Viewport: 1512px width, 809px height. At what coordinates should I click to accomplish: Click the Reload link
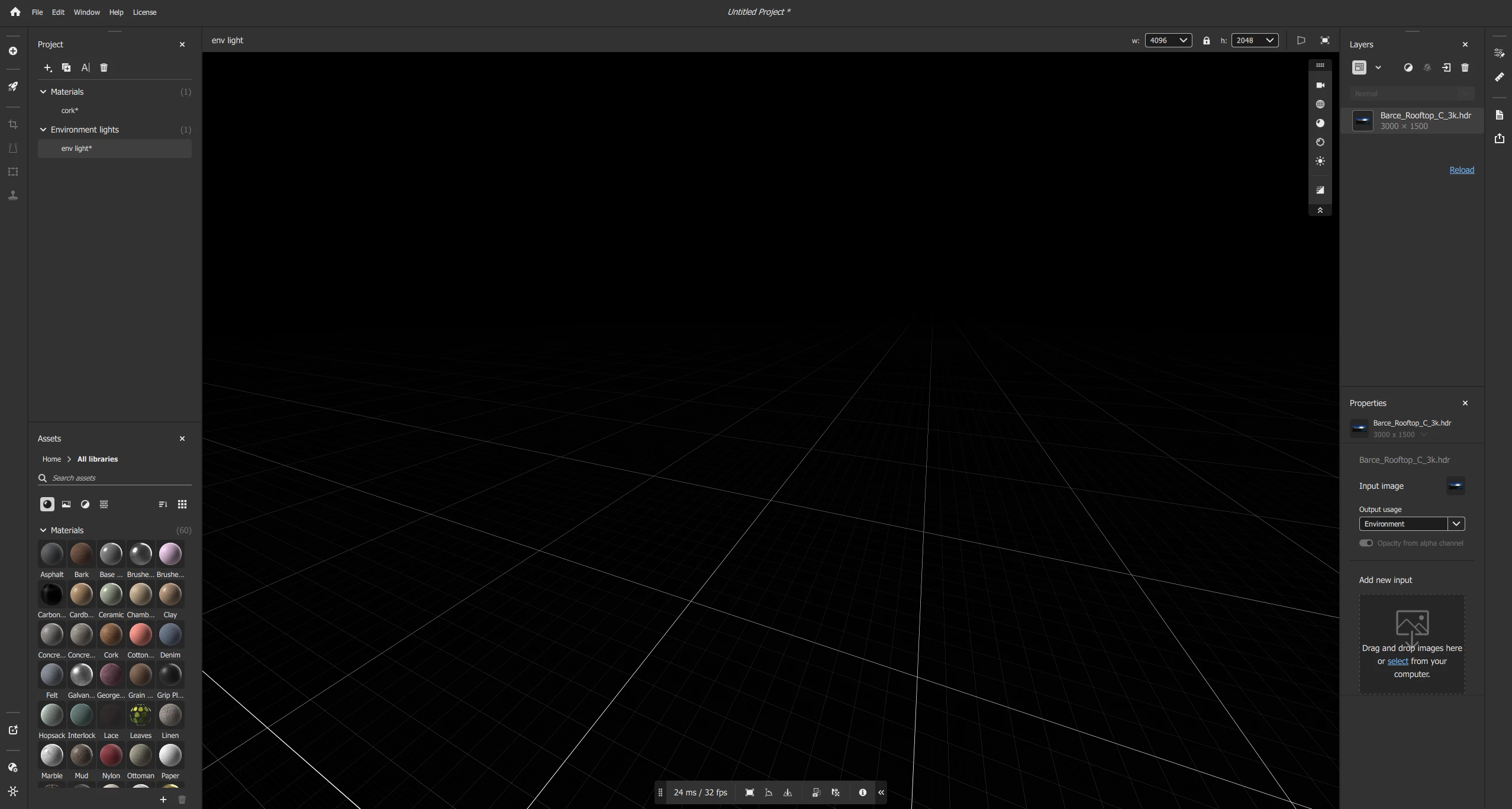pyautogui.click(x=1461, y=170)
